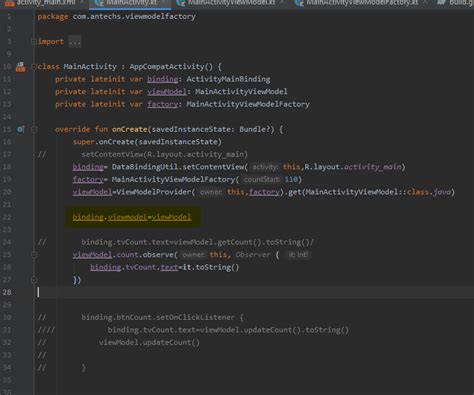Place the cursor on empty line 28
The height and width of the screenshot is (395, 474).
(253, 292)
